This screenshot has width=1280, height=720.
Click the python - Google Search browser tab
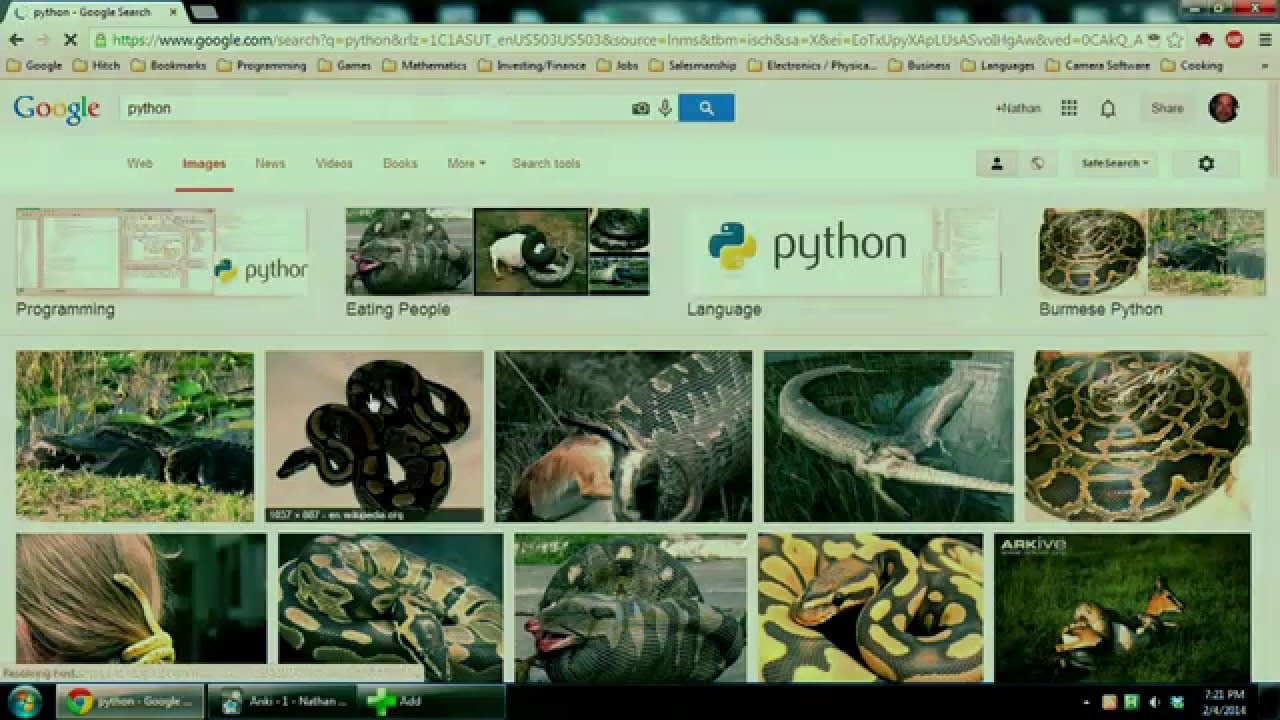[93, 12]
